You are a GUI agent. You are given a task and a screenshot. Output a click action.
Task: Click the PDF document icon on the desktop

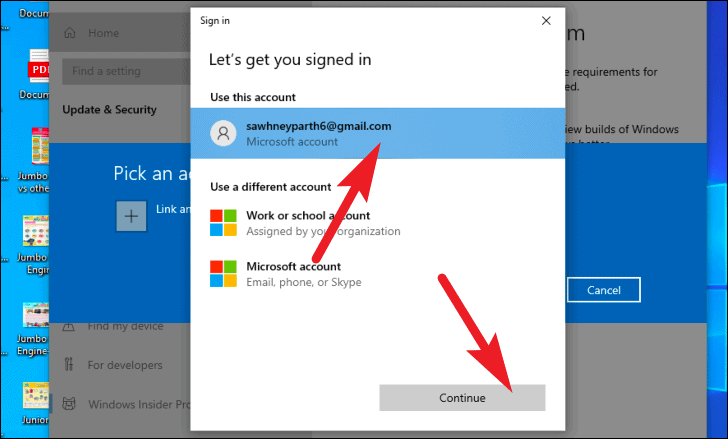click(39, 66)
